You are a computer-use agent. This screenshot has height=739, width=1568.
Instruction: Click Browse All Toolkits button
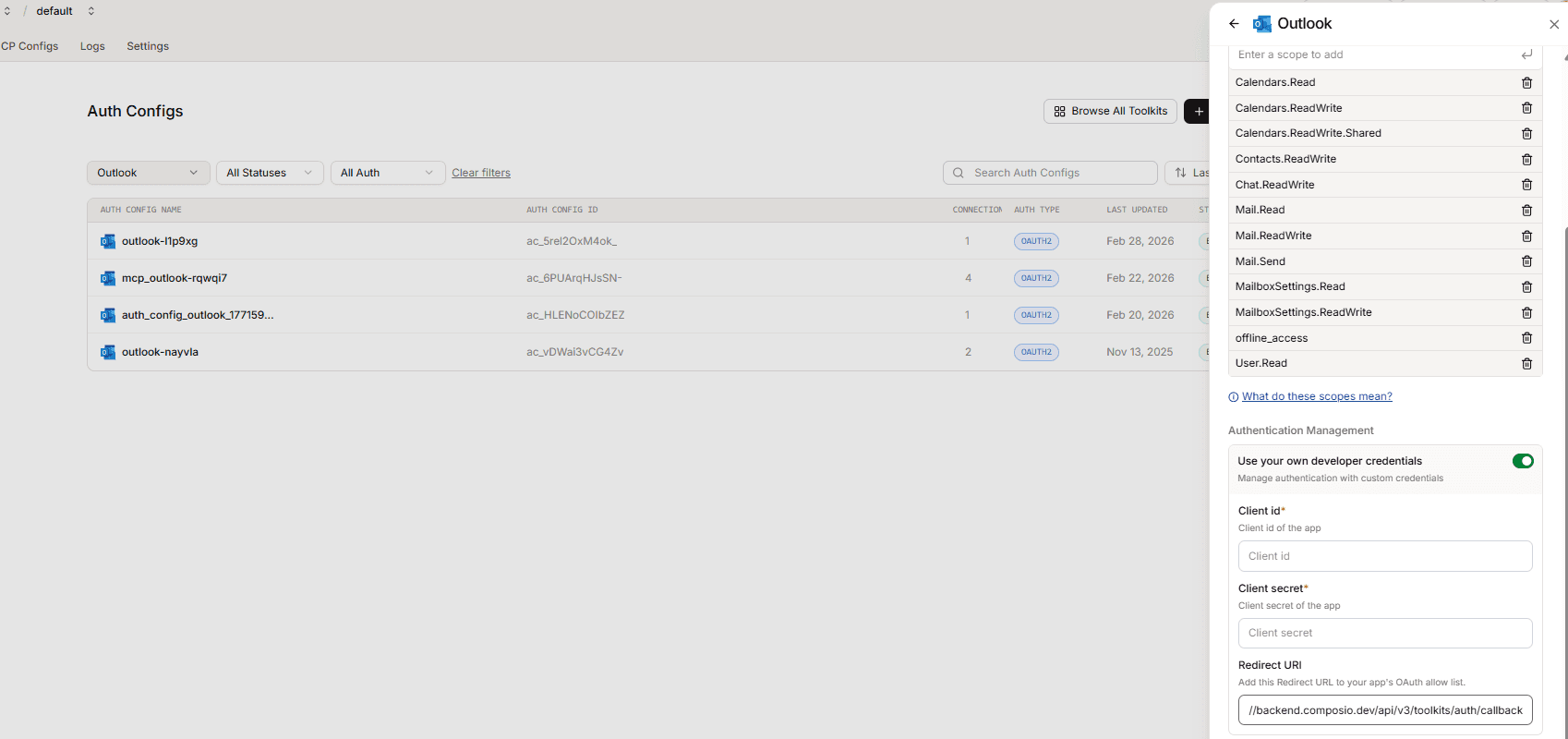click(1110, 111)
